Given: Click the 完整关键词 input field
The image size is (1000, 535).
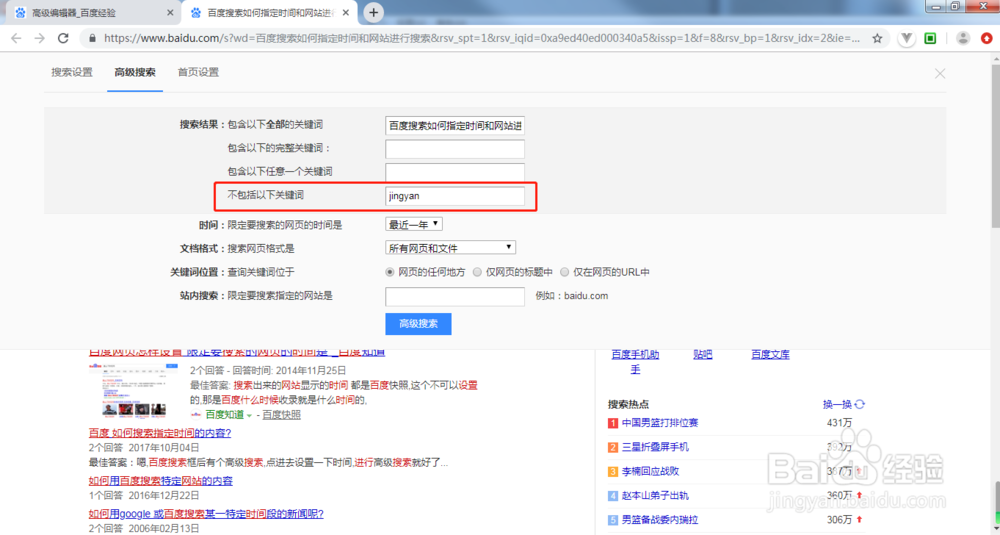Looking at the screenshot, I should click(x=455, y=149).
